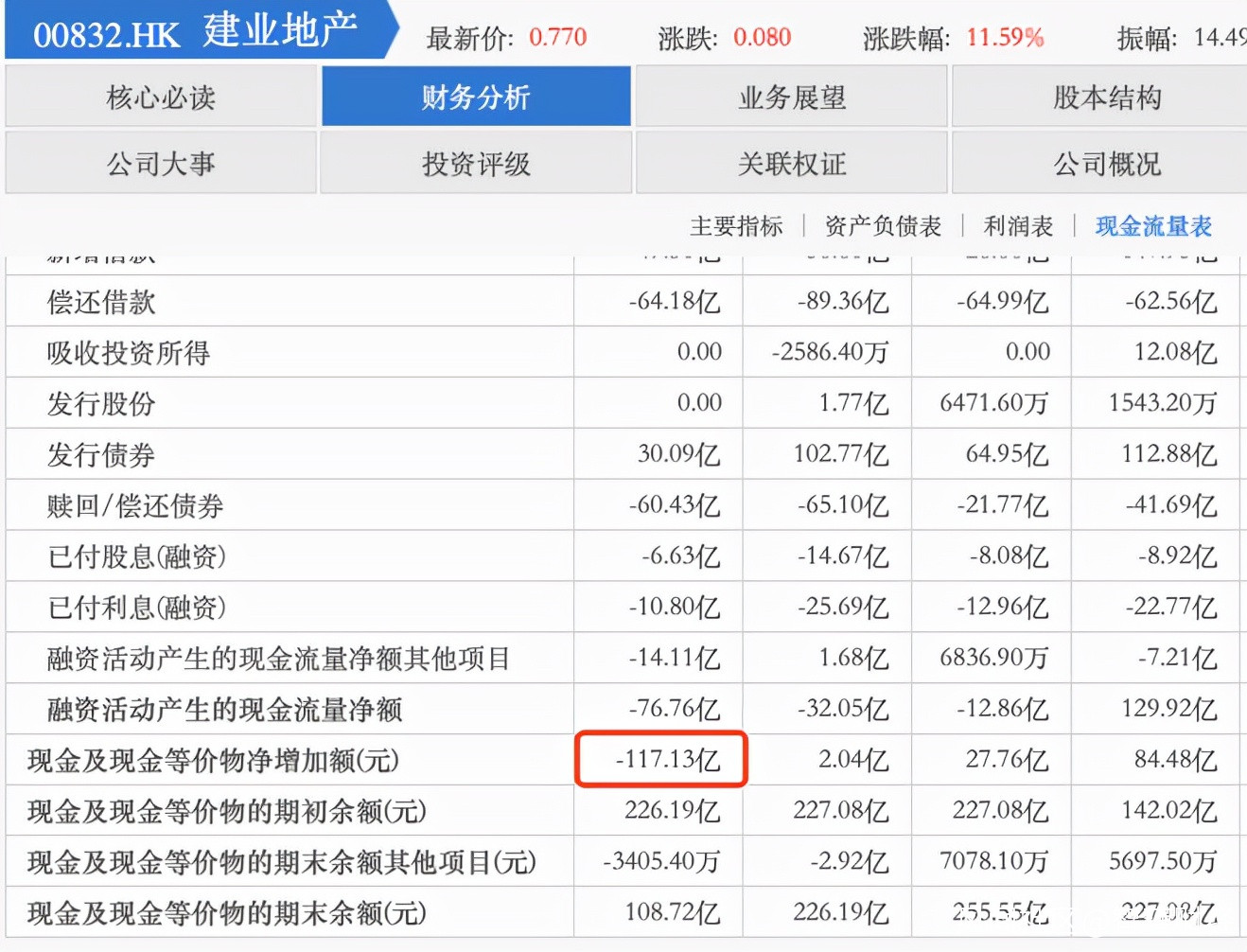This screenshot has height=952, width=1247.
Task: Click the 现金及现金等价物的期初余额(元) row label
Action: click(227, 812)
